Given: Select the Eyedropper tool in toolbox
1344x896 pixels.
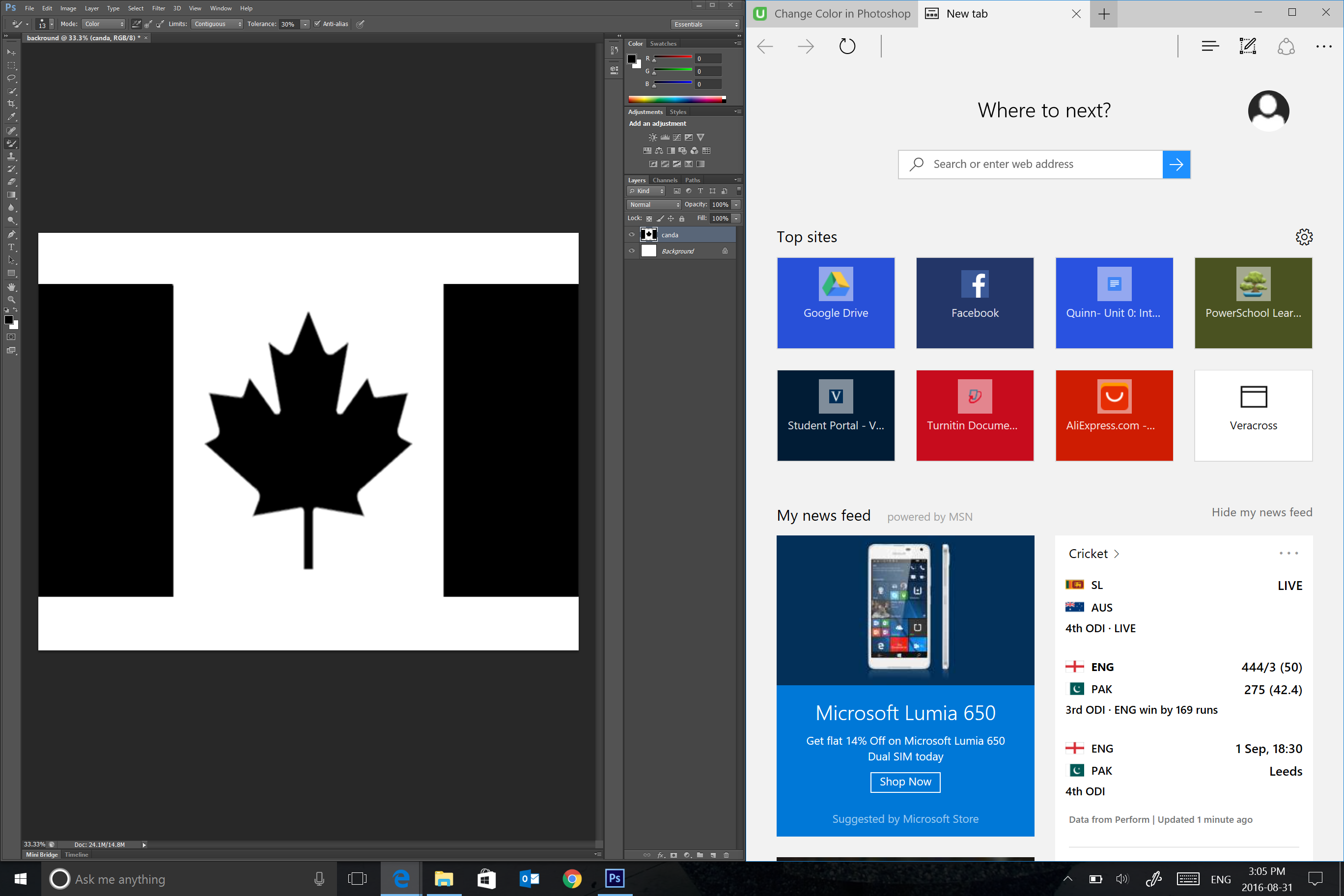Looking at the screenshot, I should [x=11, y=117].
